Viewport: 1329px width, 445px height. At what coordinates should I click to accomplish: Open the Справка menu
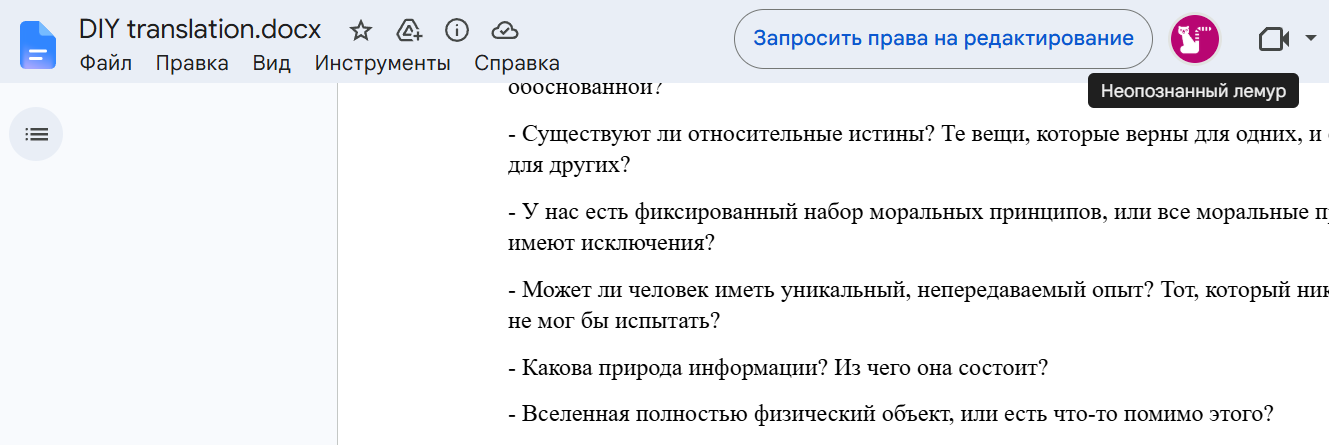[x=517, y=64]
